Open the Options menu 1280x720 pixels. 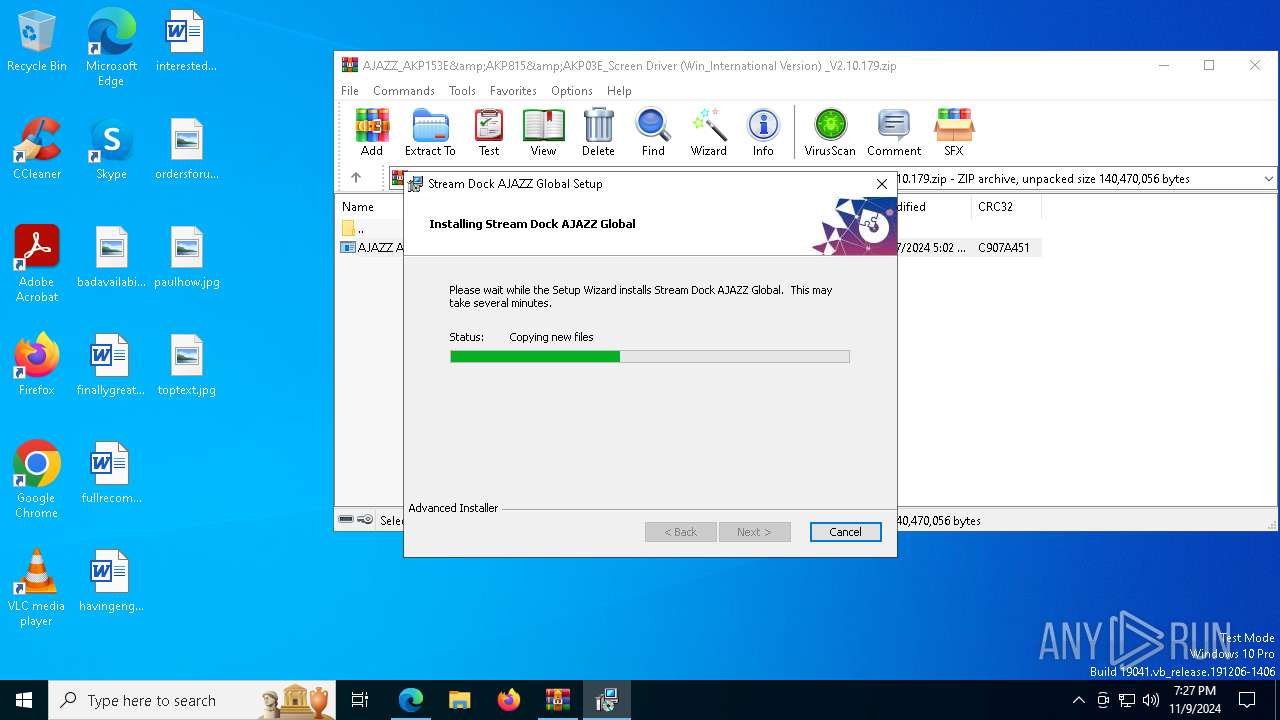(572, 90)
